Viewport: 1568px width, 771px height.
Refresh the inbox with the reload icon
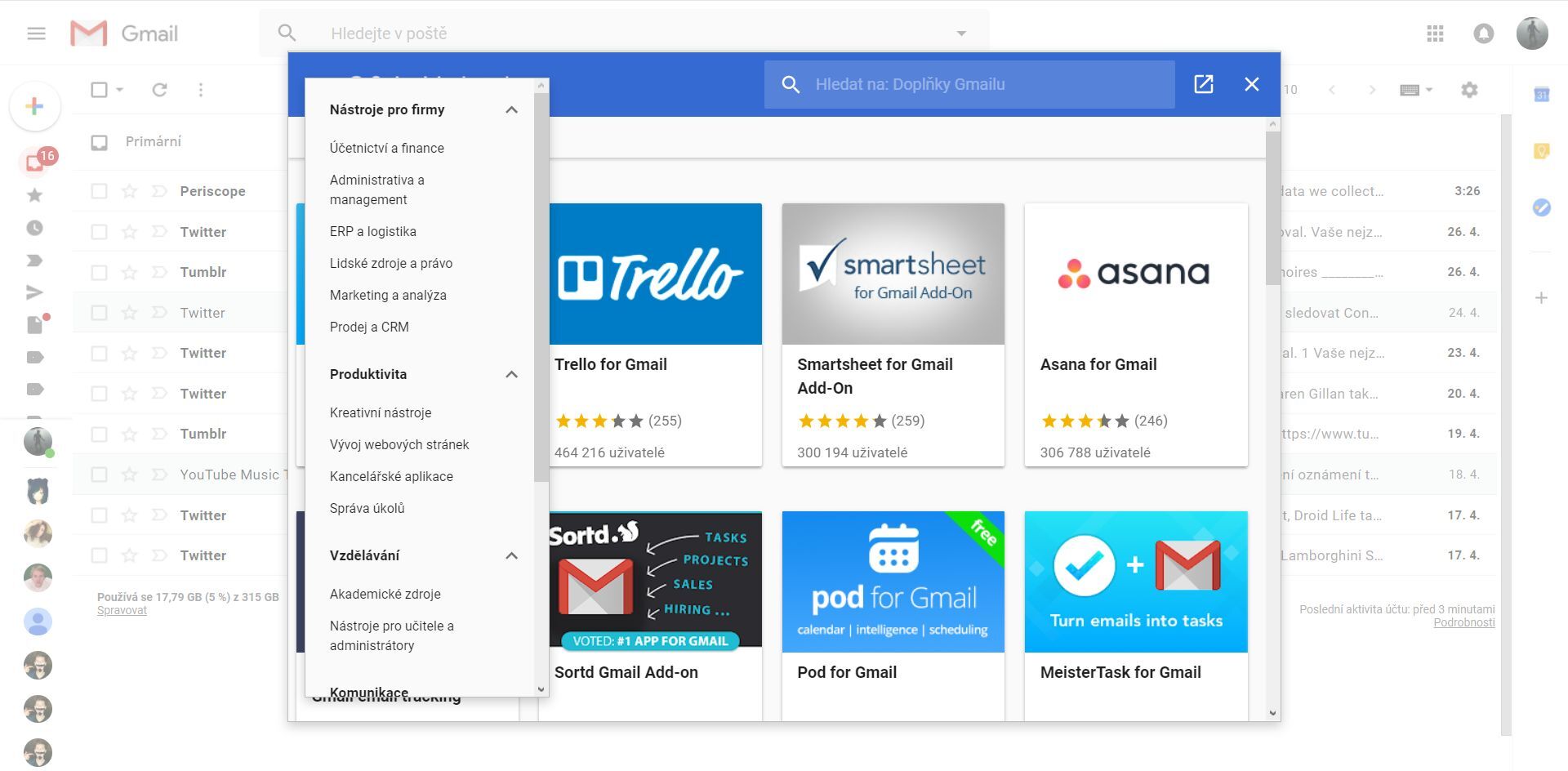pos(159,90)
